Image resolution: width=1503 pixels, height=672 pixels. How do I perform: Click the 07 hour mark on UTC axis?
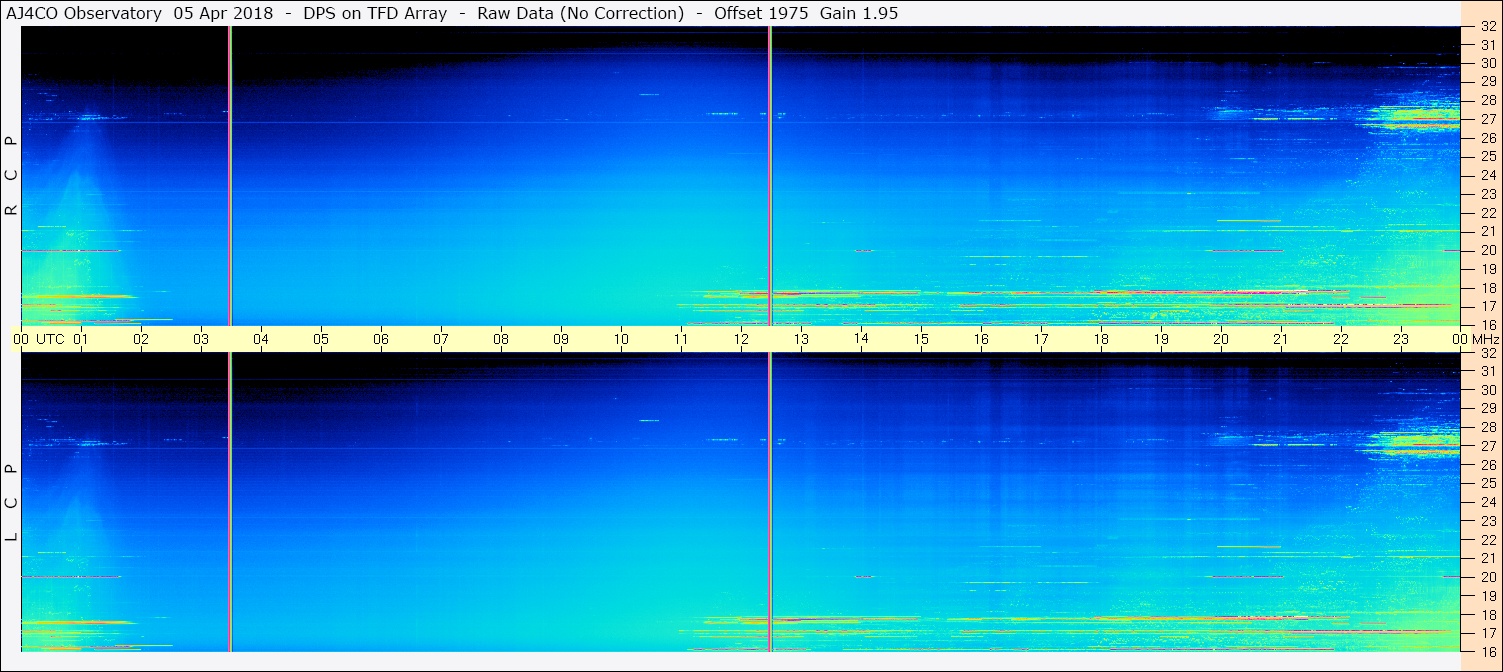coord(441,339)
